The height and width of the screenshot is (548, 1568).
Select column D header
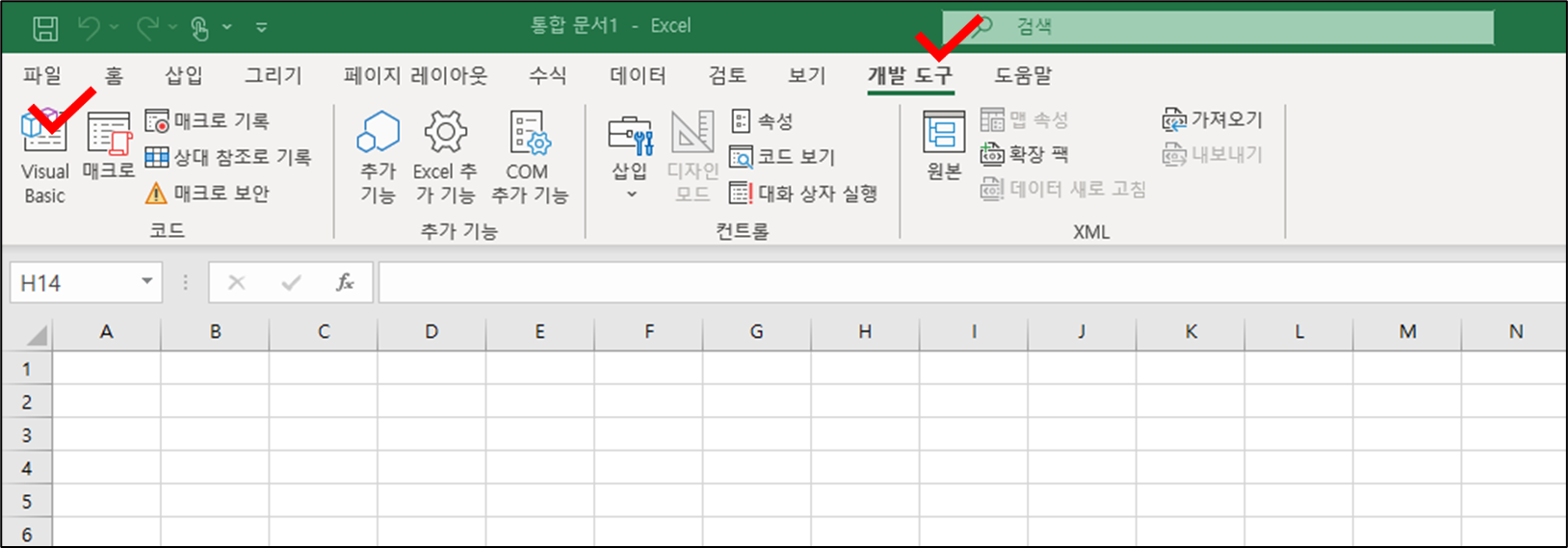431,331
